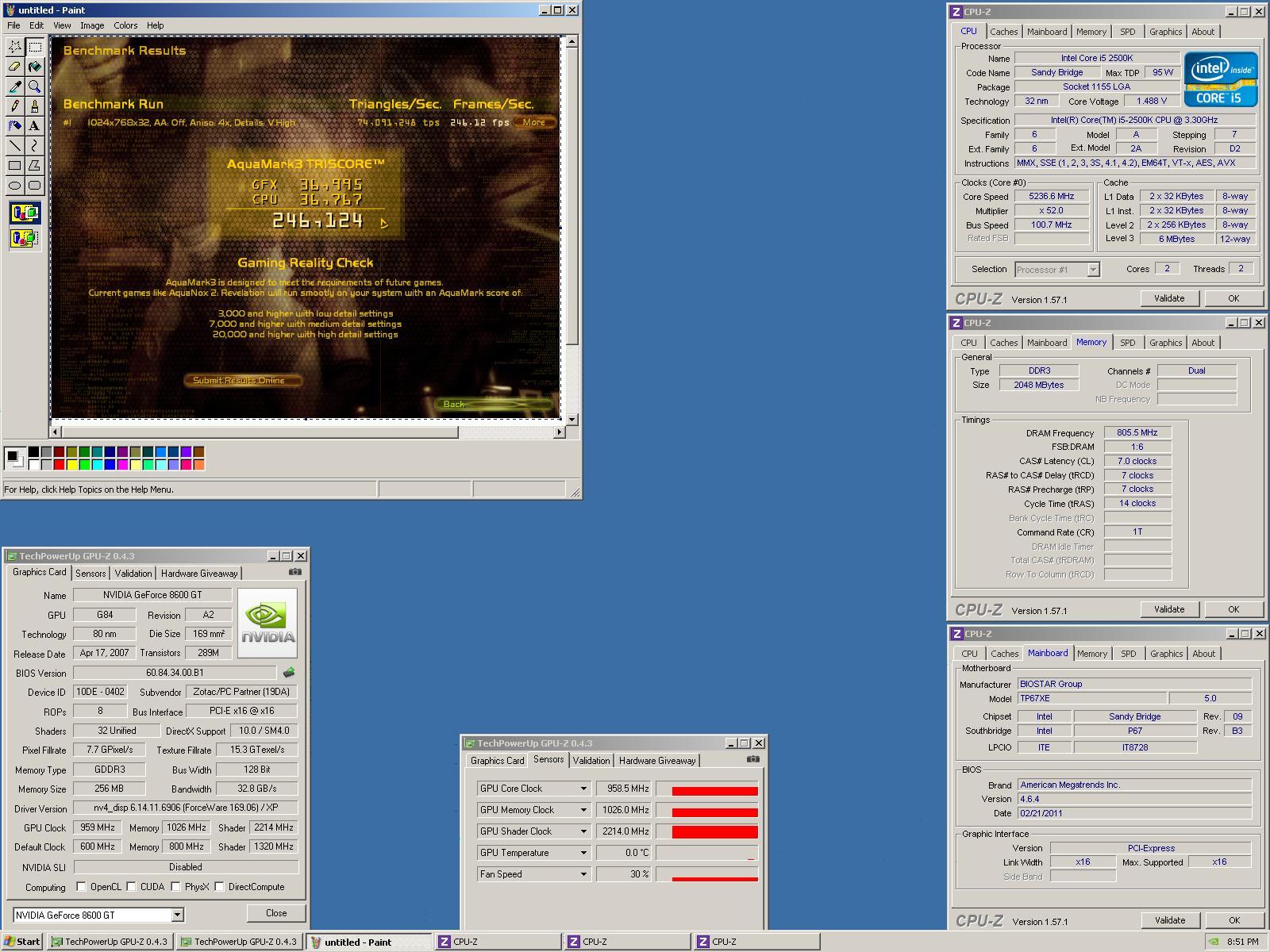This screenshot has width=1270, height=952.
Task: Select the Free-Form Select tool in Paint
Action: 14,47
